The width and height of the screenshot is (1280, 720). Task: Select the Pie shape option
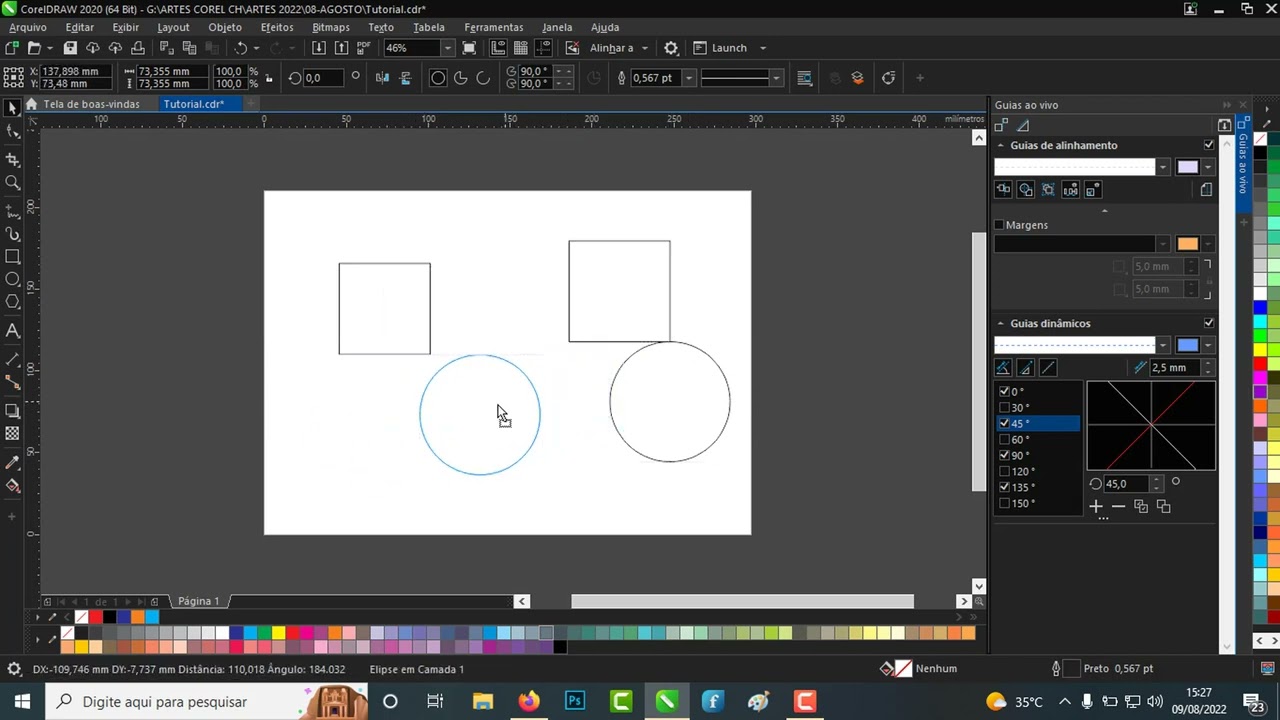(460, 78)
